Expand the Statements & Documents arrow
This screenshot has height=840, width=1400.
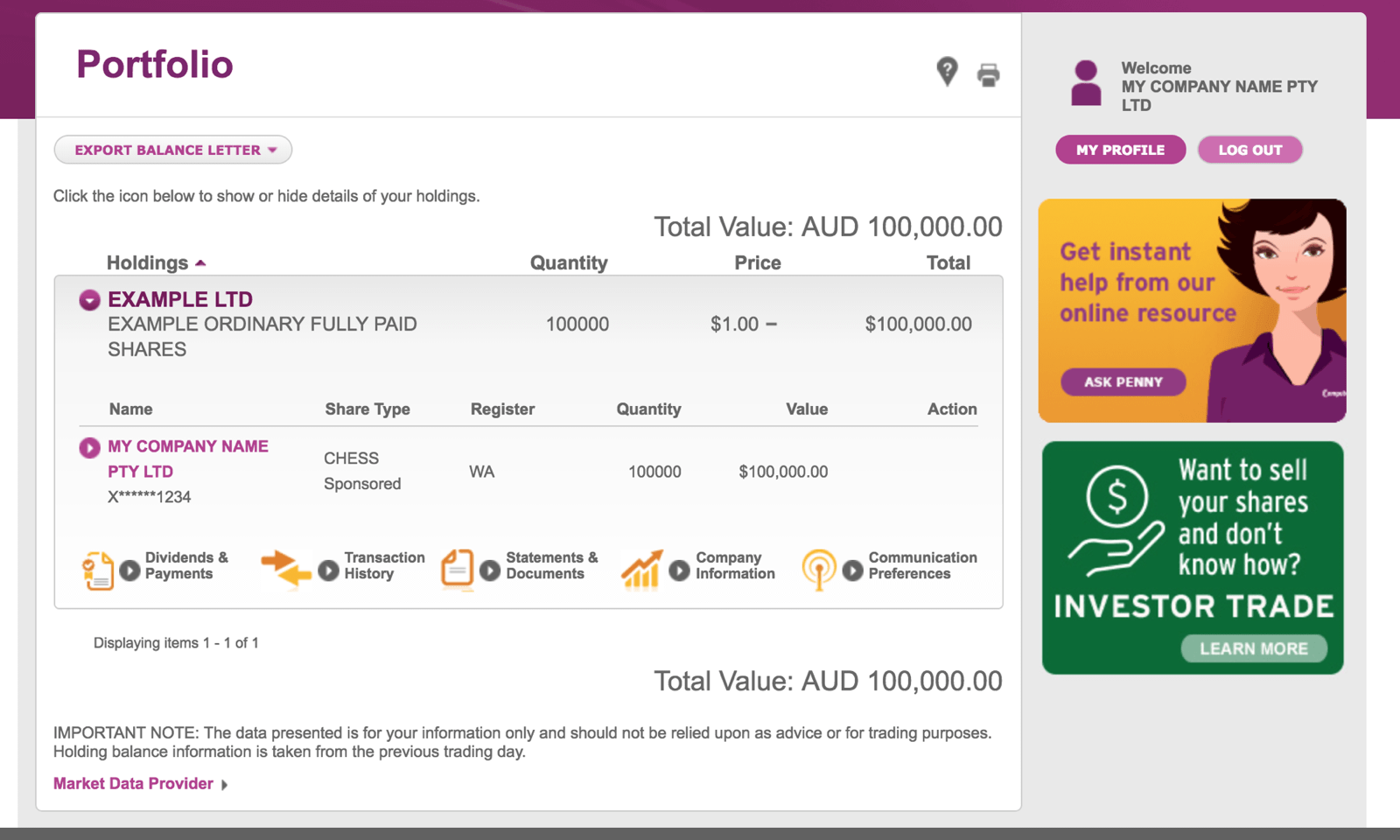coord(490,570)
